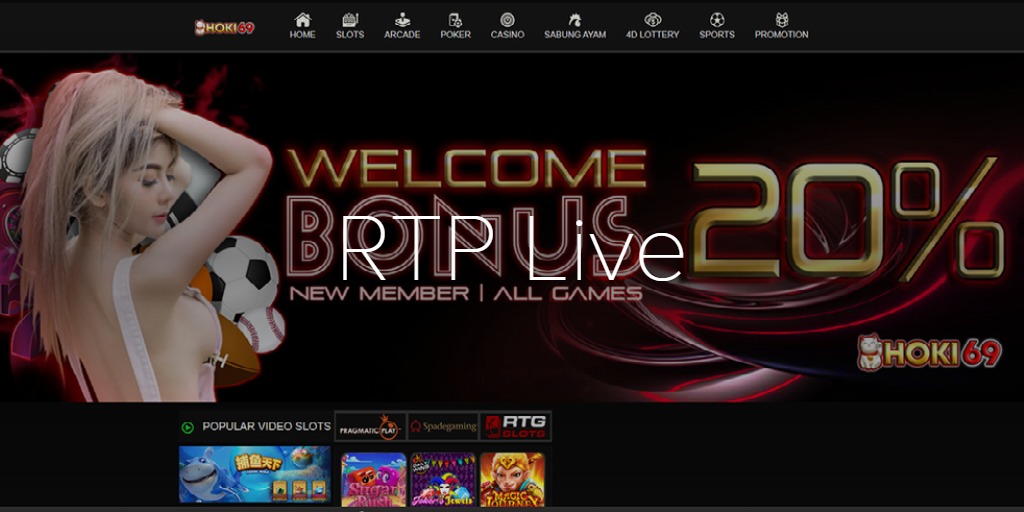Click the Hoki69 logo in the header
Viewport: 1024px width, 512px height.
224,27
